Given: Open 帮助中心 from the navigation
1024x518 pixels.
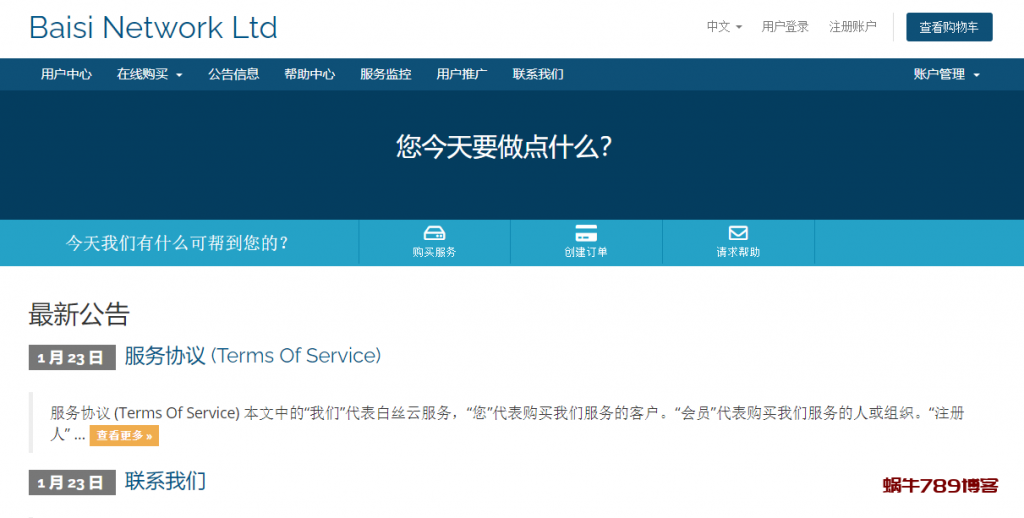Looking at the screenshot, I should 309,74.
